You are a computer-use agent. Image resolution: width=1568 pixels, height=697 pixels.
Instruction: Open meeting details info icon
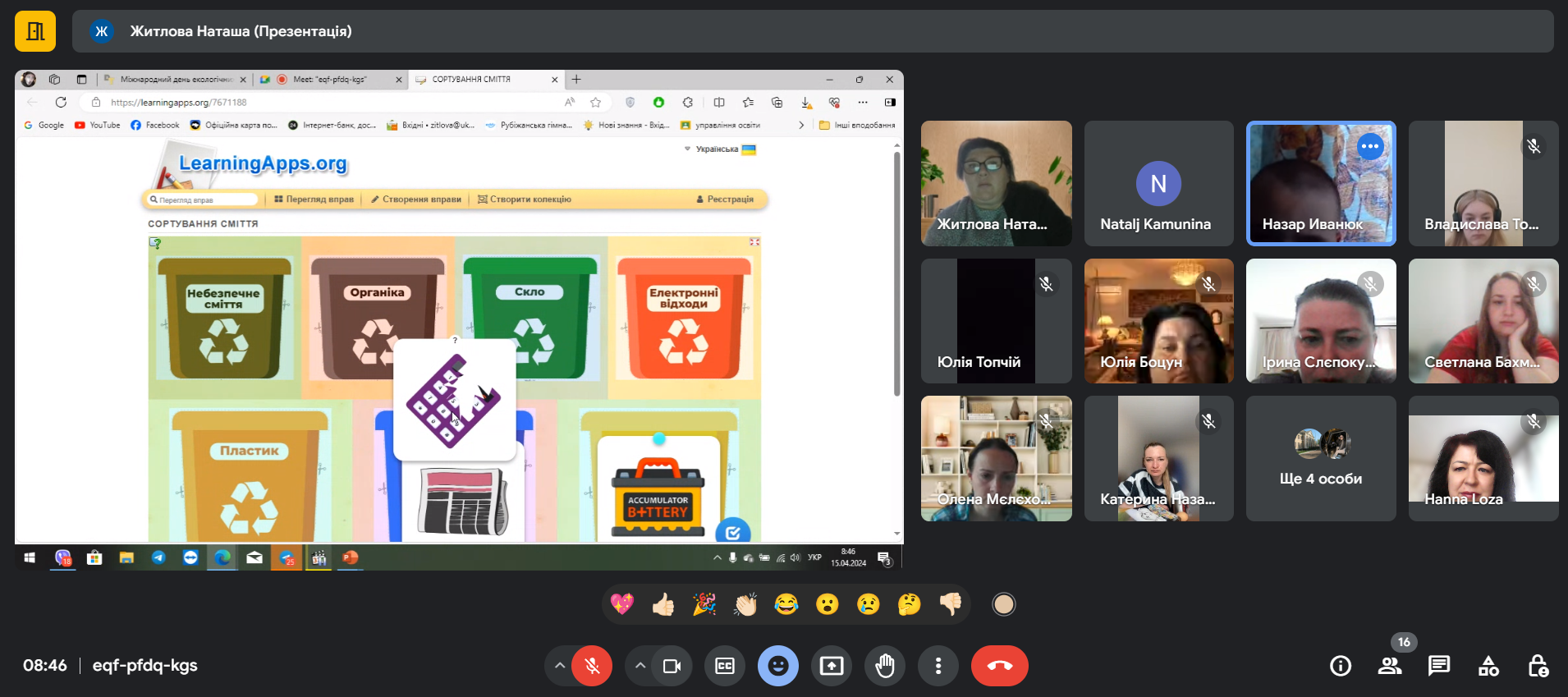click(x=1340, y=666)
